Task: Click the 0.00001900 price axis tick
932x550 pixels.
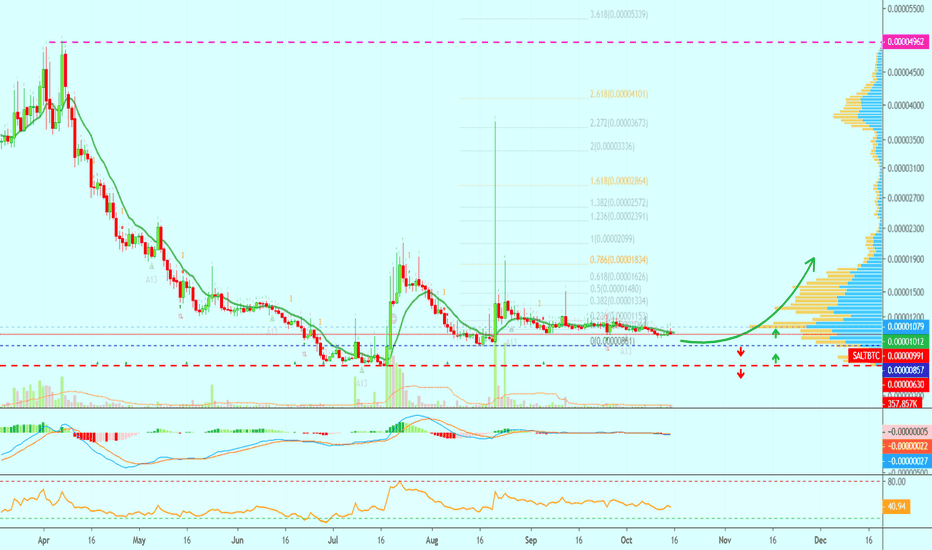Action: pos(906,259)
